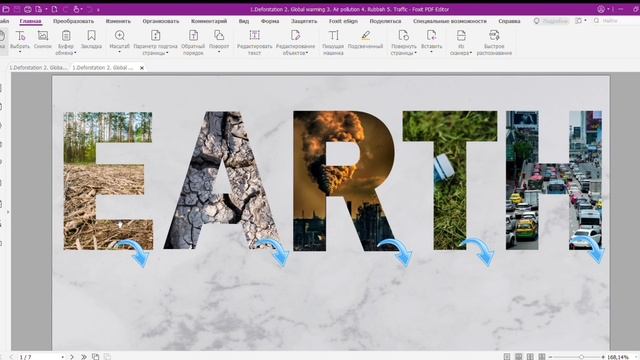Image resolution: width=640 pixels, height=360 pixels.
Task: Expand the Вставить dropdown arrow
Action: pos(431,52)
